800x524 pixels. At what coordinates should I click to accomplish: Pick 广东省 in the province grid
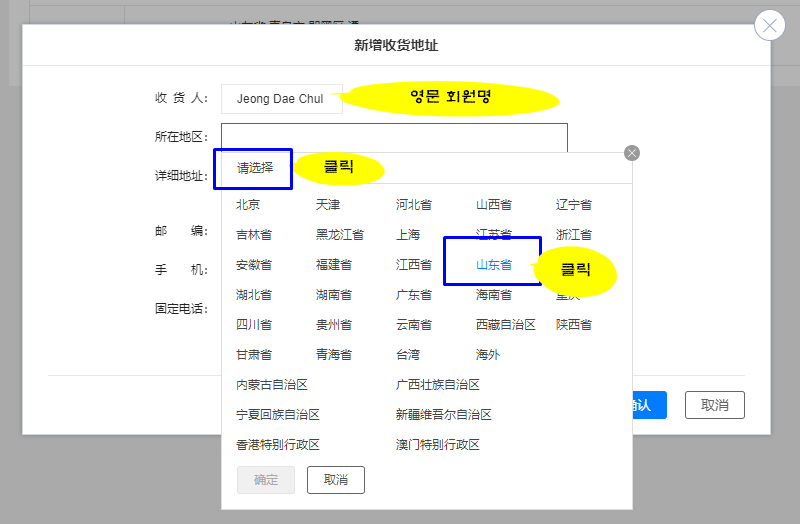click(x=413, y=295)
